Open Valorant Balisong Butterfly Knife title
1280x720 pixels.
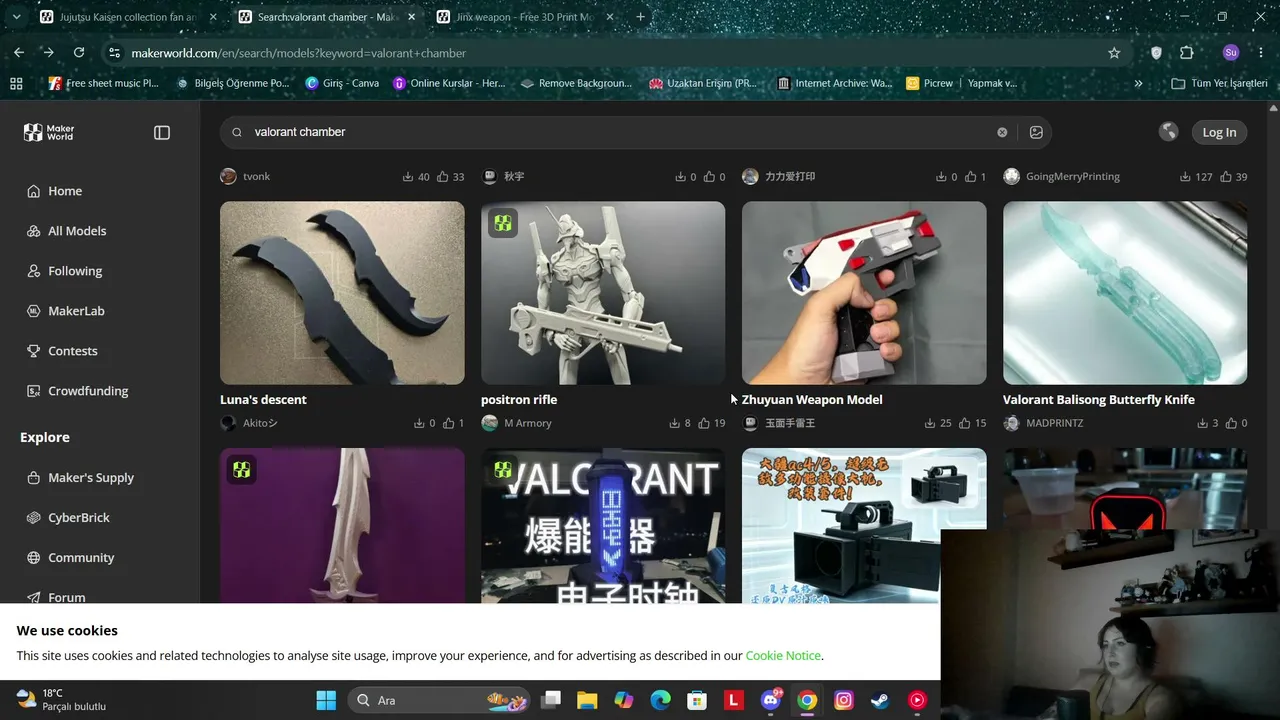pyautogui.click(x=1099, y=400)
